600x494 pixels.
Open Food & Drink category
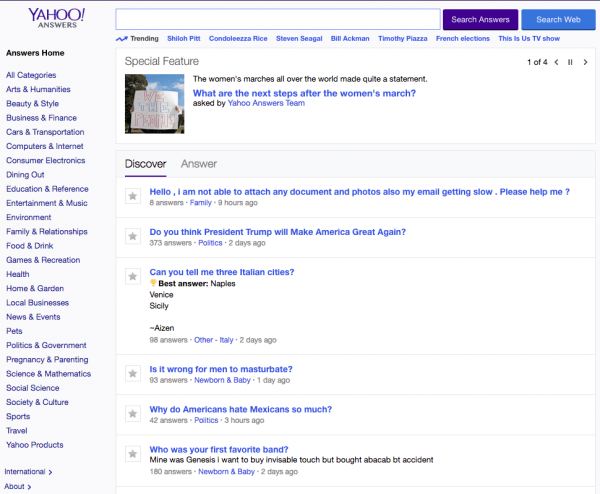(x=30, y=246)
